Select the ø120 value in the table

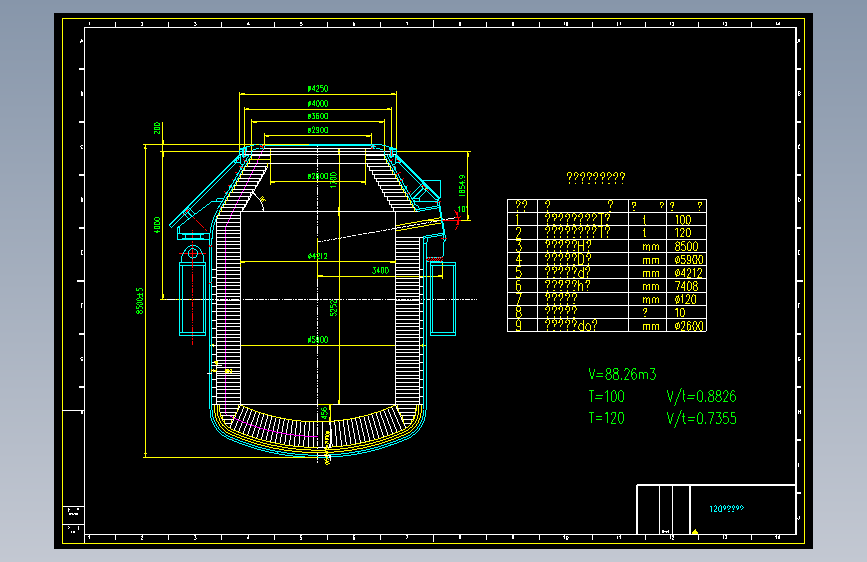[686, 299]
